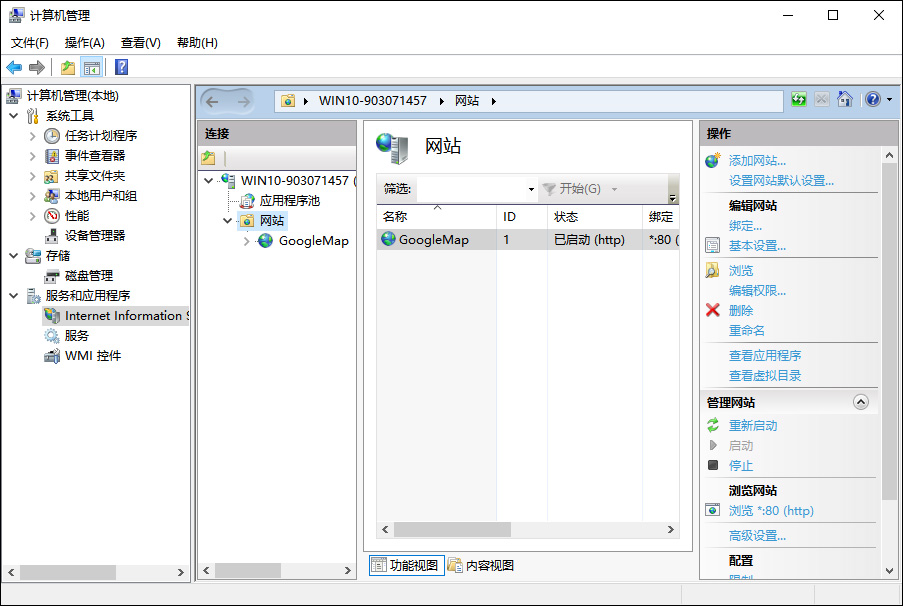Select Event Viewer (事件查看器) node

pos(94,156)
